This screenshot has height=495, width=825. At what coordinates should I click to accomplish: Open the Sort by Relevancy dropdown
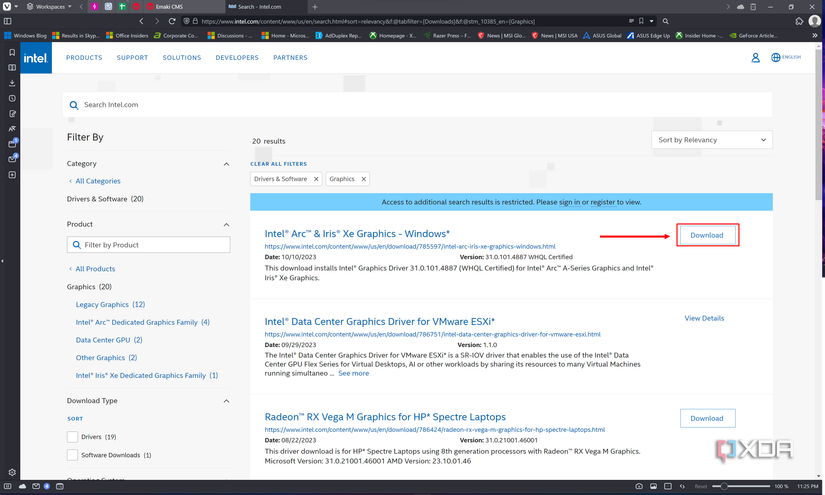click(712, 140)
